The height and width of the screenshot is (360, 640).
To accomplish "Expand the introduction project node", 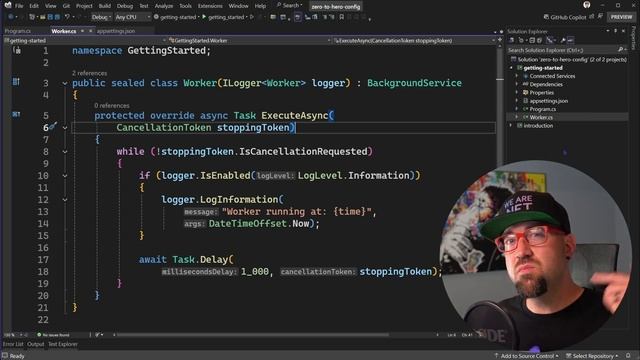I will coord(511,126).
